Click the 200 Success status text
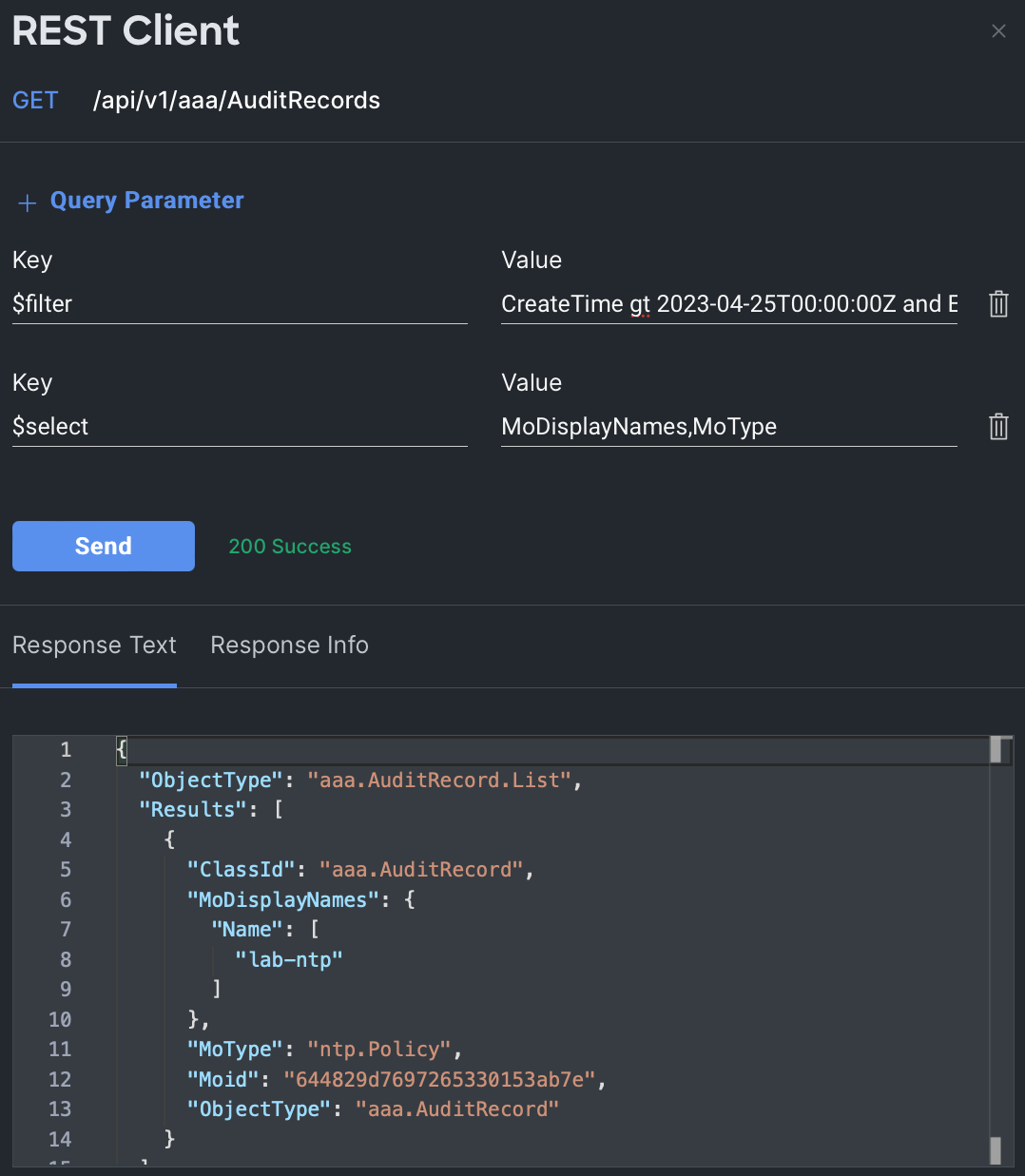Viewport: 1025px width, 1176px height. tap(290, 546)
